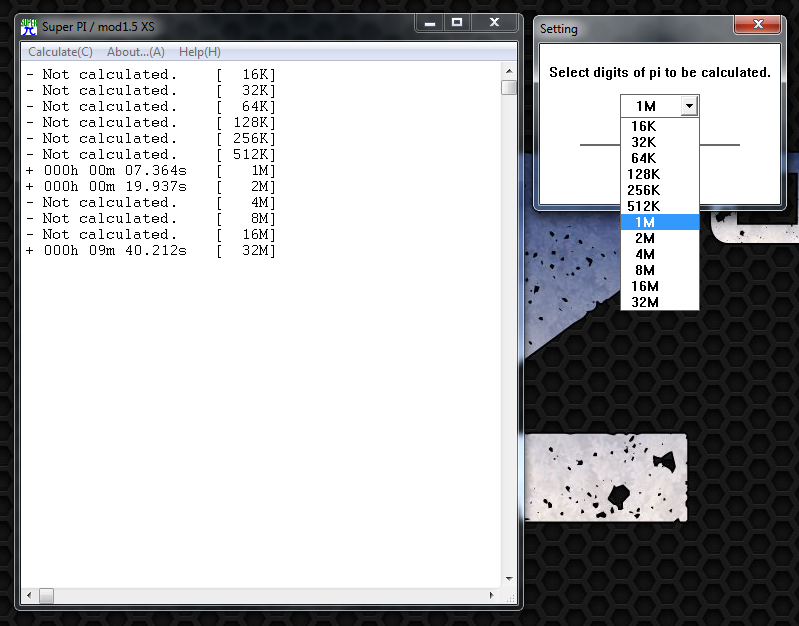Viewport: 799px width, 626px height.
Task: Open the Calculate(C) menu
Action: coord(60,52)
